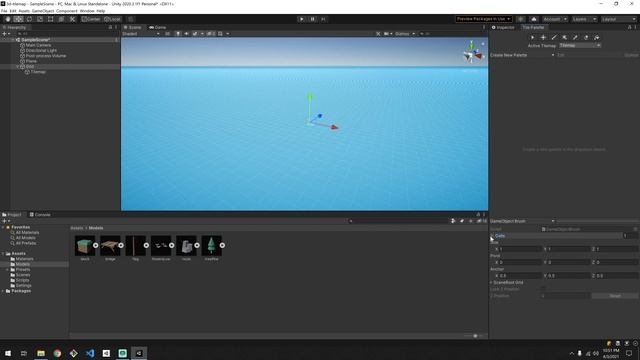Collapse the Assets folder tree

coord(3,253)
